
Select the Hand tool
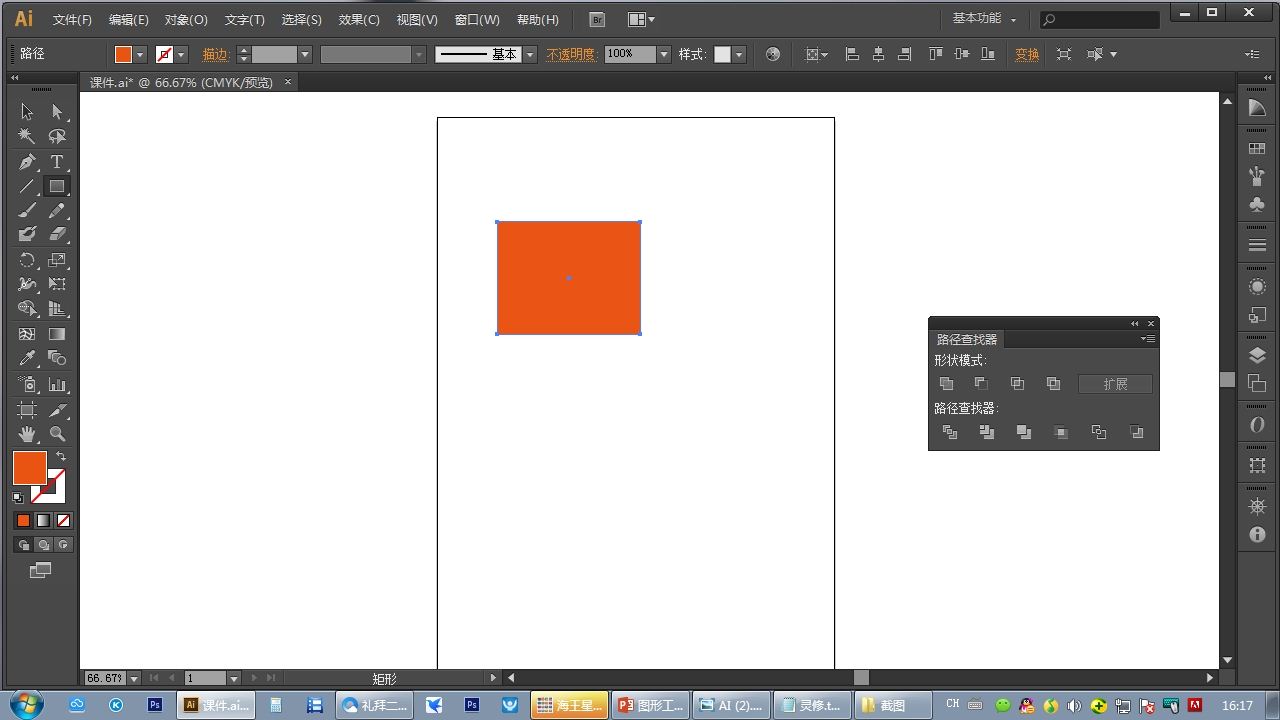[x=27, y=434]
